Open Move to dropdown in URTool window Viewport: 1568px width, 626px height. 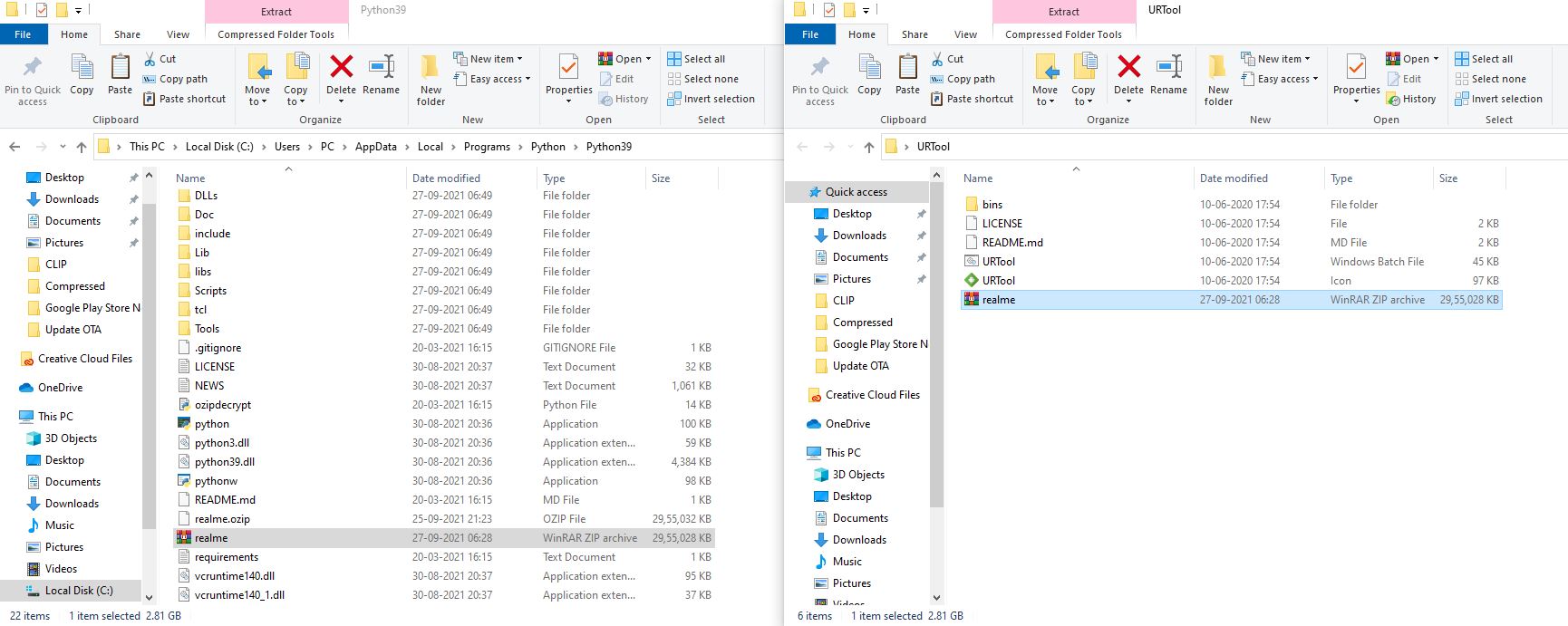tap(1045, 96)
